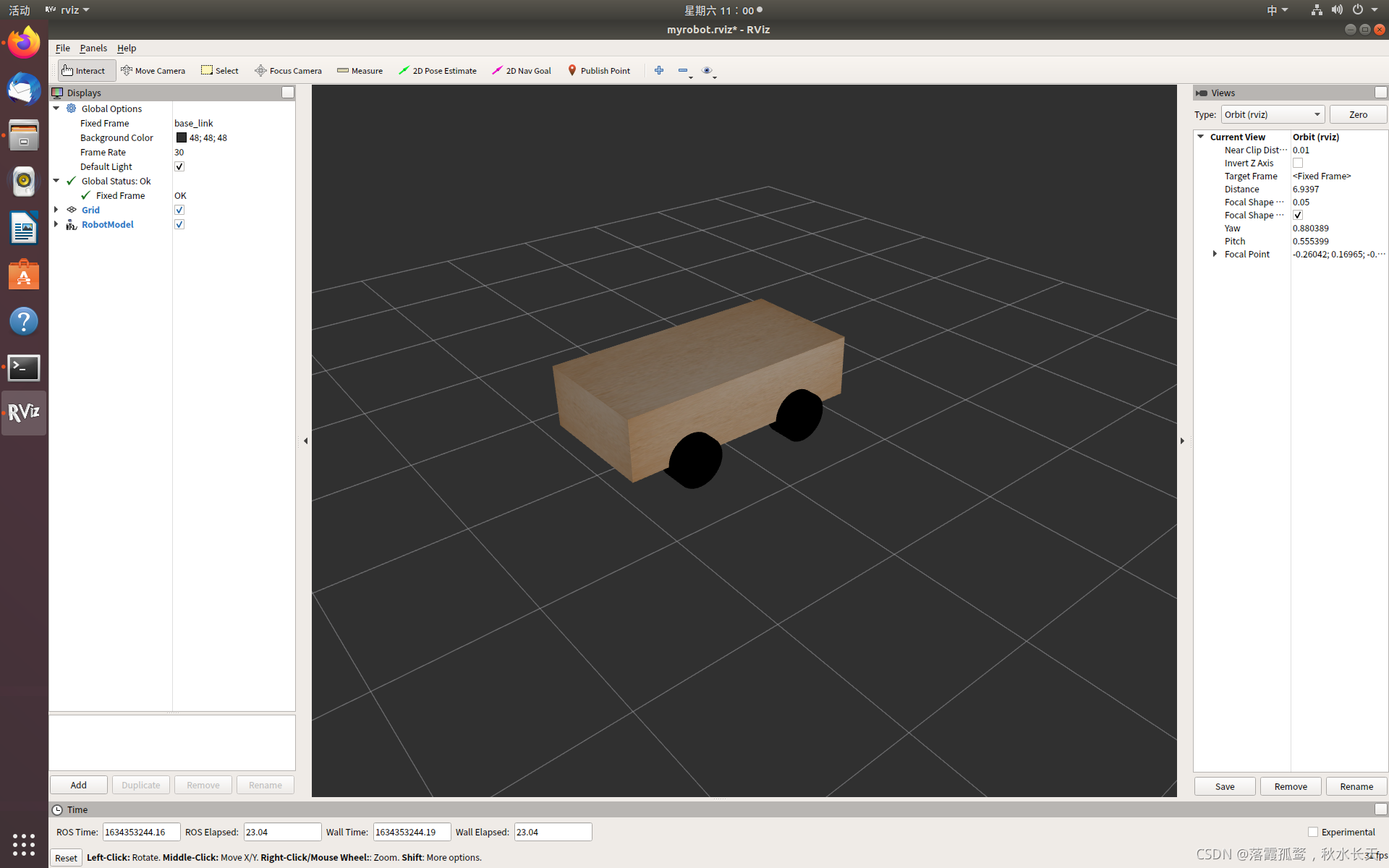
Task: Activate the Publish Point tool
Action: 599,71
